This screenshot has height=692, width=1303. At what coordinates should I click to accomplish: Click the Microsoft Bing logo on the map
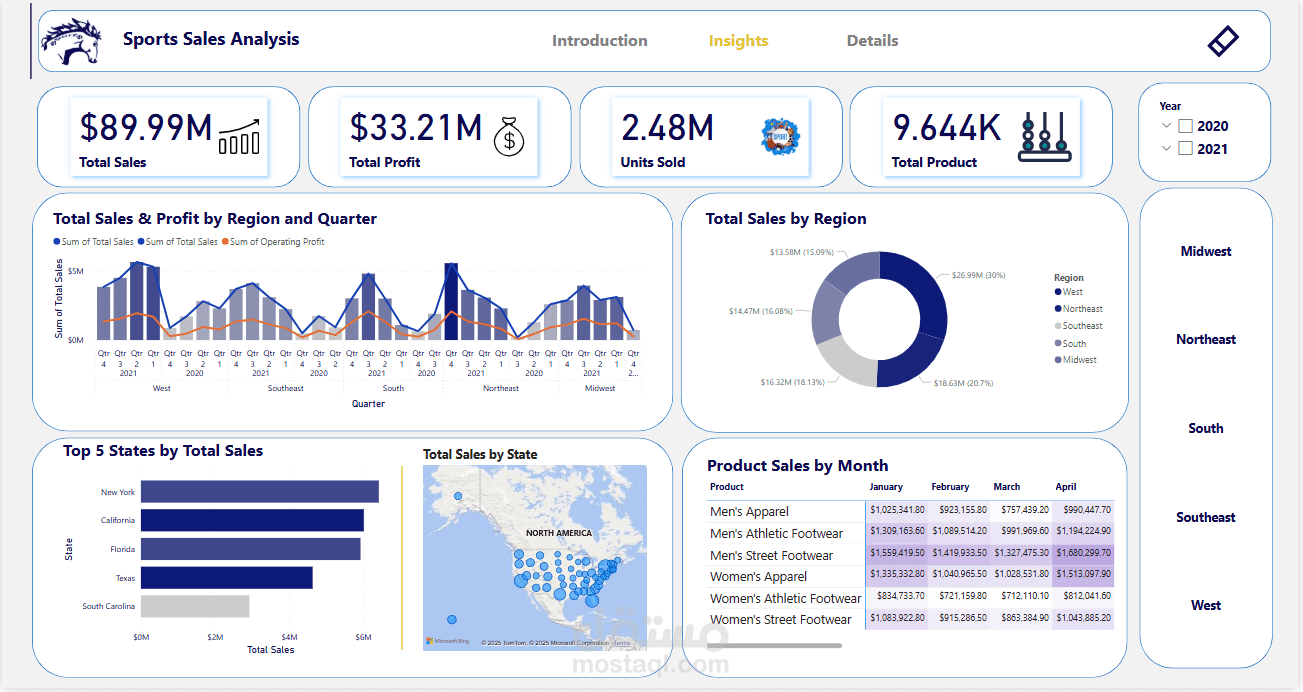pos(447,641)
